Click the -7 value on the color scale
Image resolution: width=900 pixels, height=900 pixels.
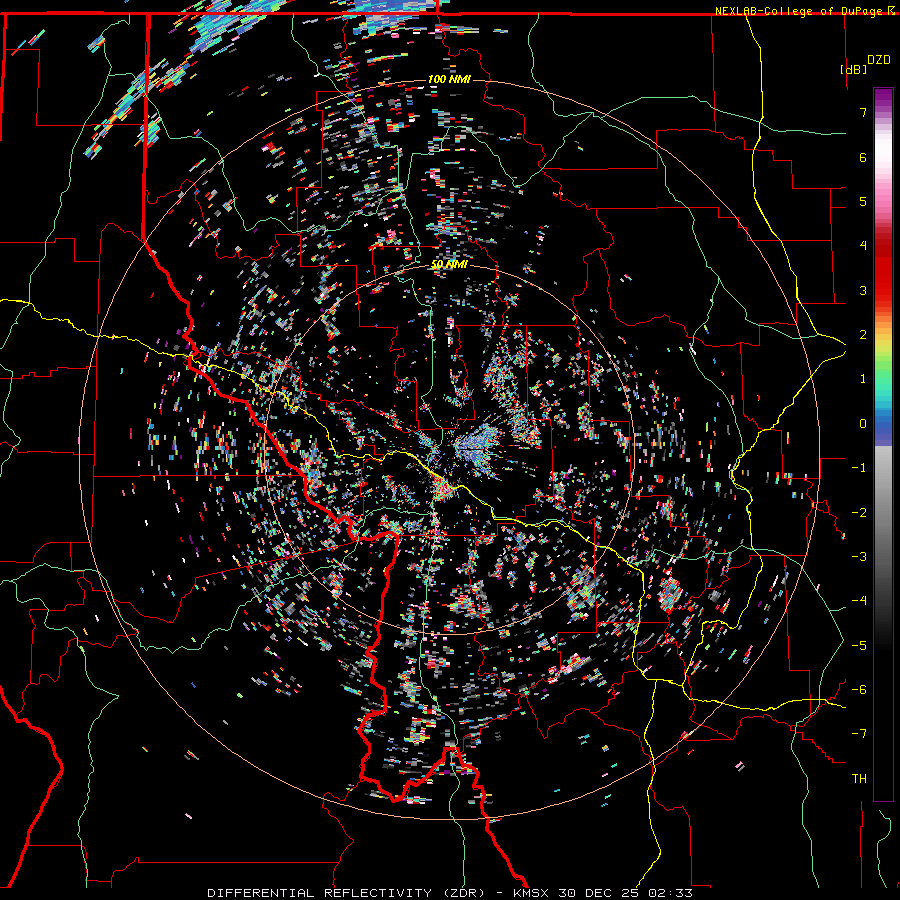coord(859,734)
